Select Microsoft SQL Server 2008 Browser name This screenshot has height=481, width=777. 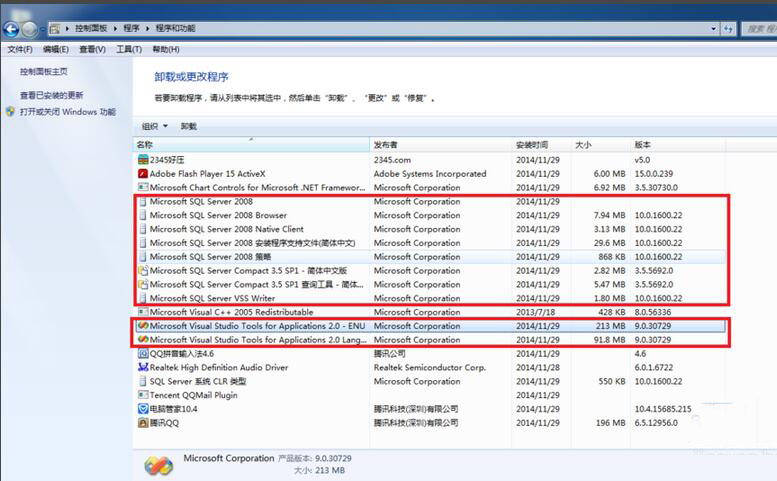pyautogui.click(x=218, y=215)
